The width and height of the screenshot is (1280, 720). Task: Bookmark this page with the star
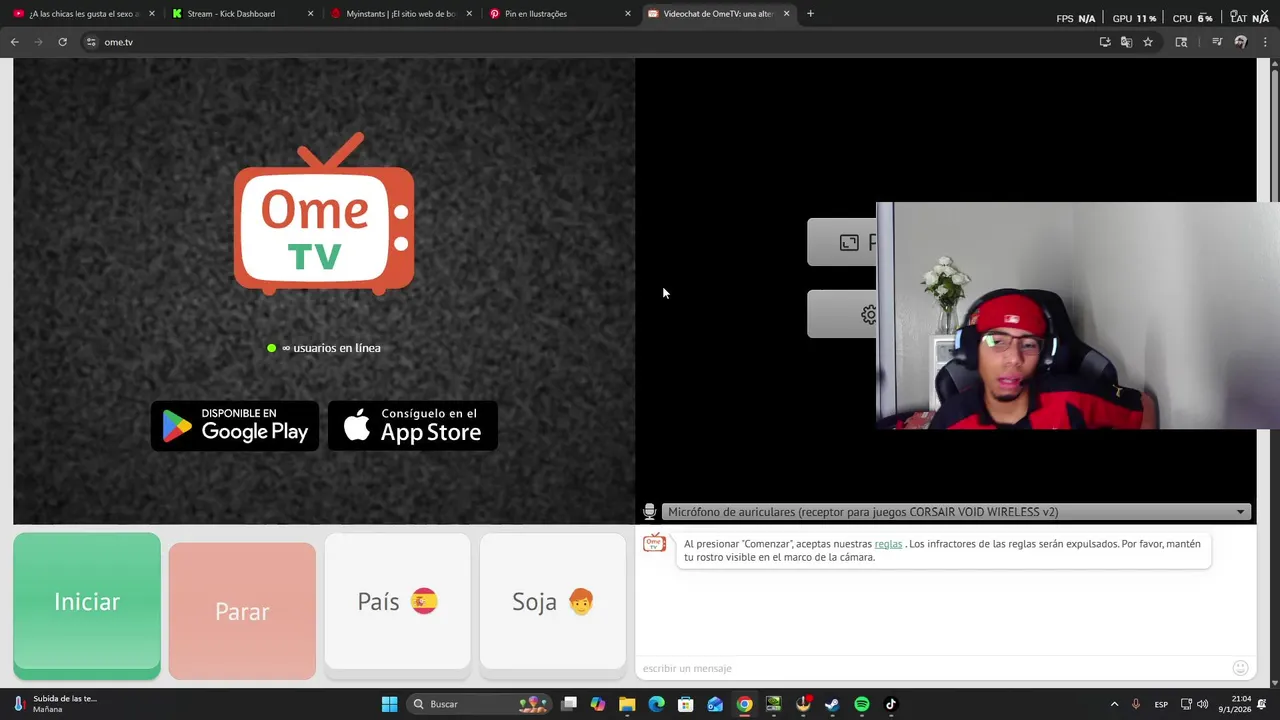[x=1148, y=42]
